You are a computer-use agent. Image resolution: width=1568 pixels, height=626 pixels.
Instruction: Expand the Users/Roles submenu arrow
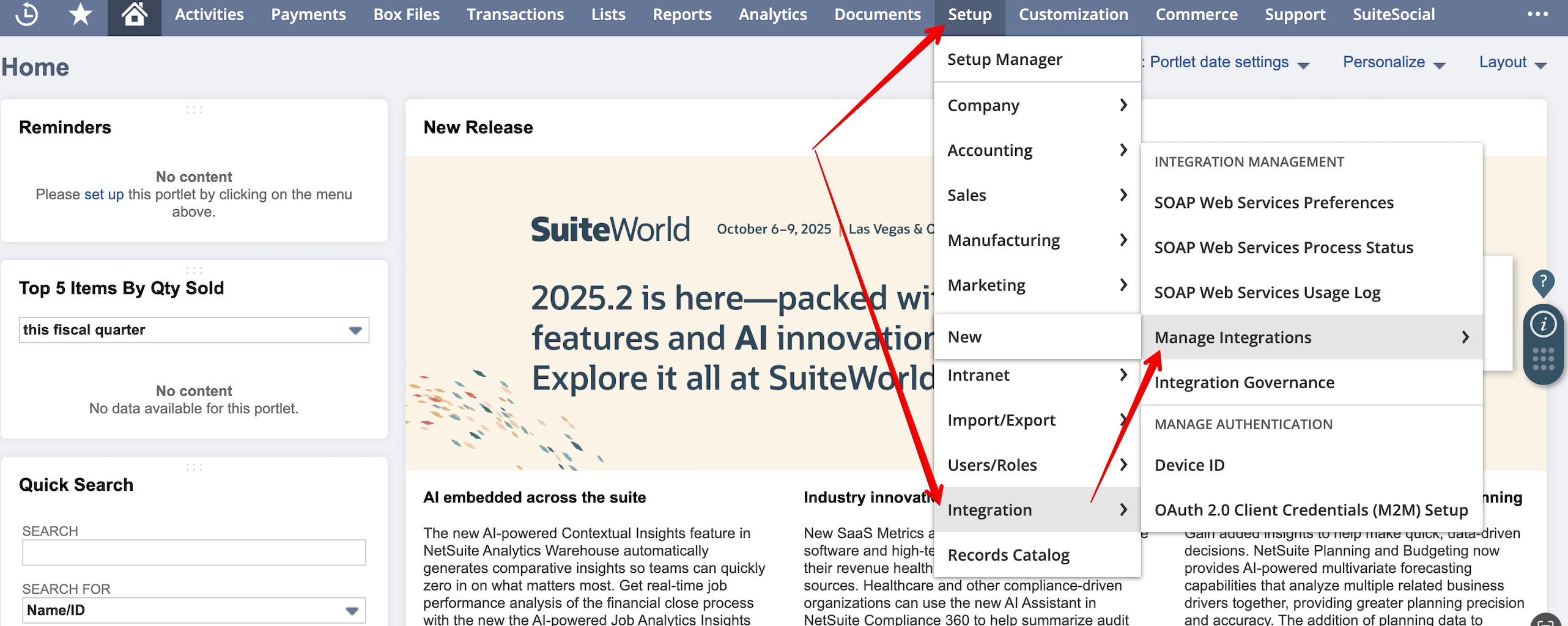1123,465
